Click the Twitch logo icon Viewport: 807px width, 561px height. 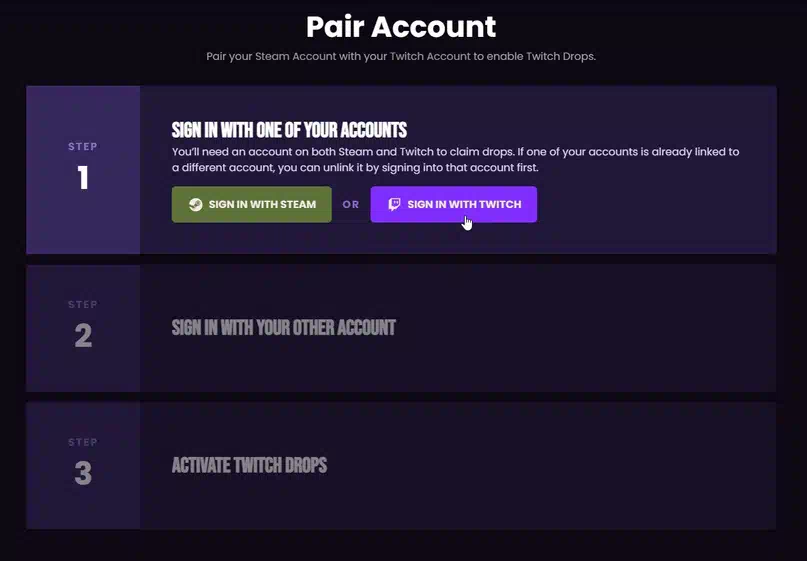click(x=394, y=204)
